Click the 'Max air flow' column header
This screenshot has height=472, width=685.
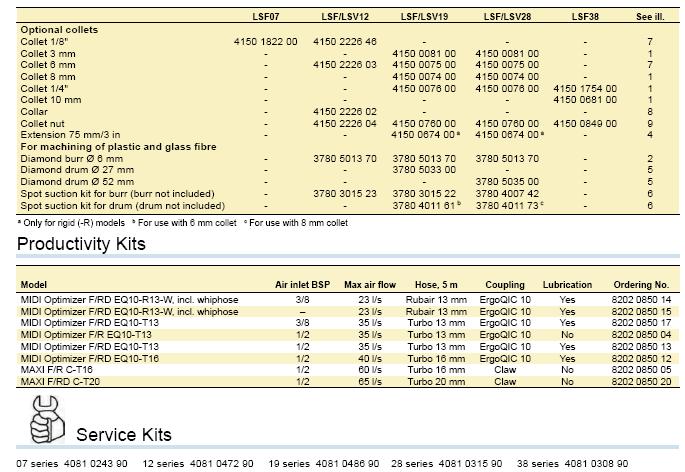click(x=370, y=285)
